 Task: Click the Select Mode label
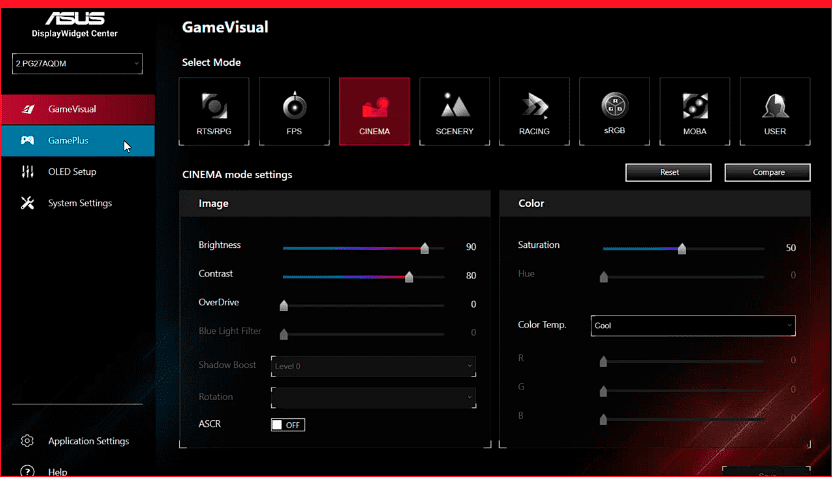coord(211,63)
